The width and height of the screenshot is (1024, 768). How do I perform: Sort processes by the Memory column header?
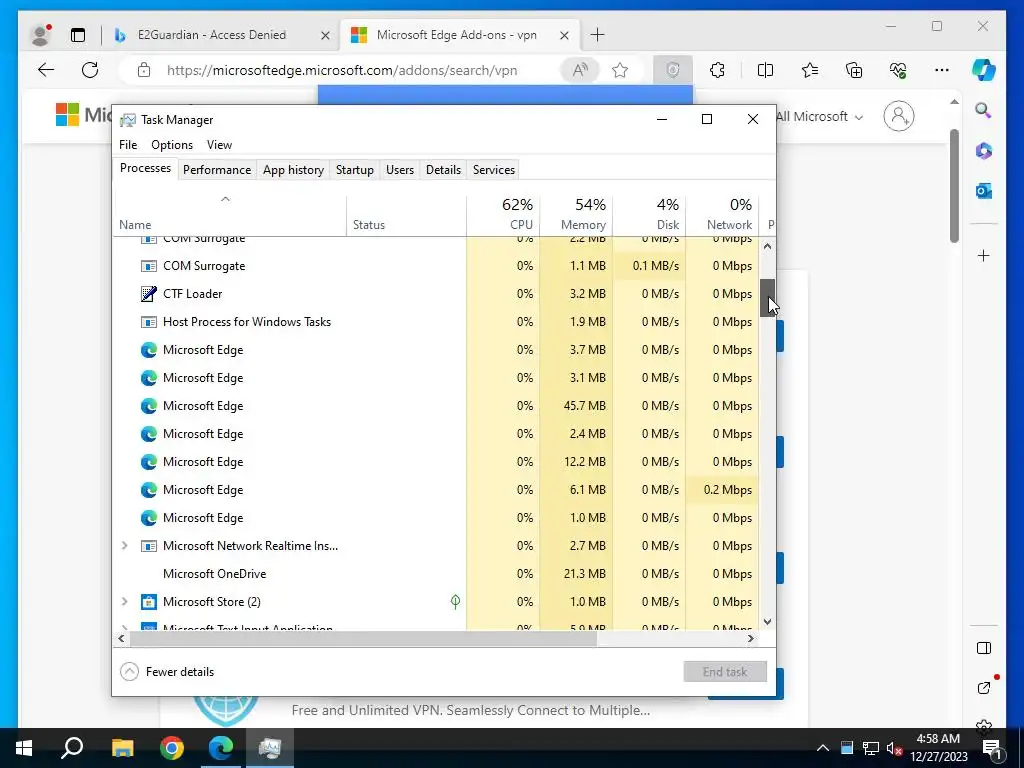point(577,215)
